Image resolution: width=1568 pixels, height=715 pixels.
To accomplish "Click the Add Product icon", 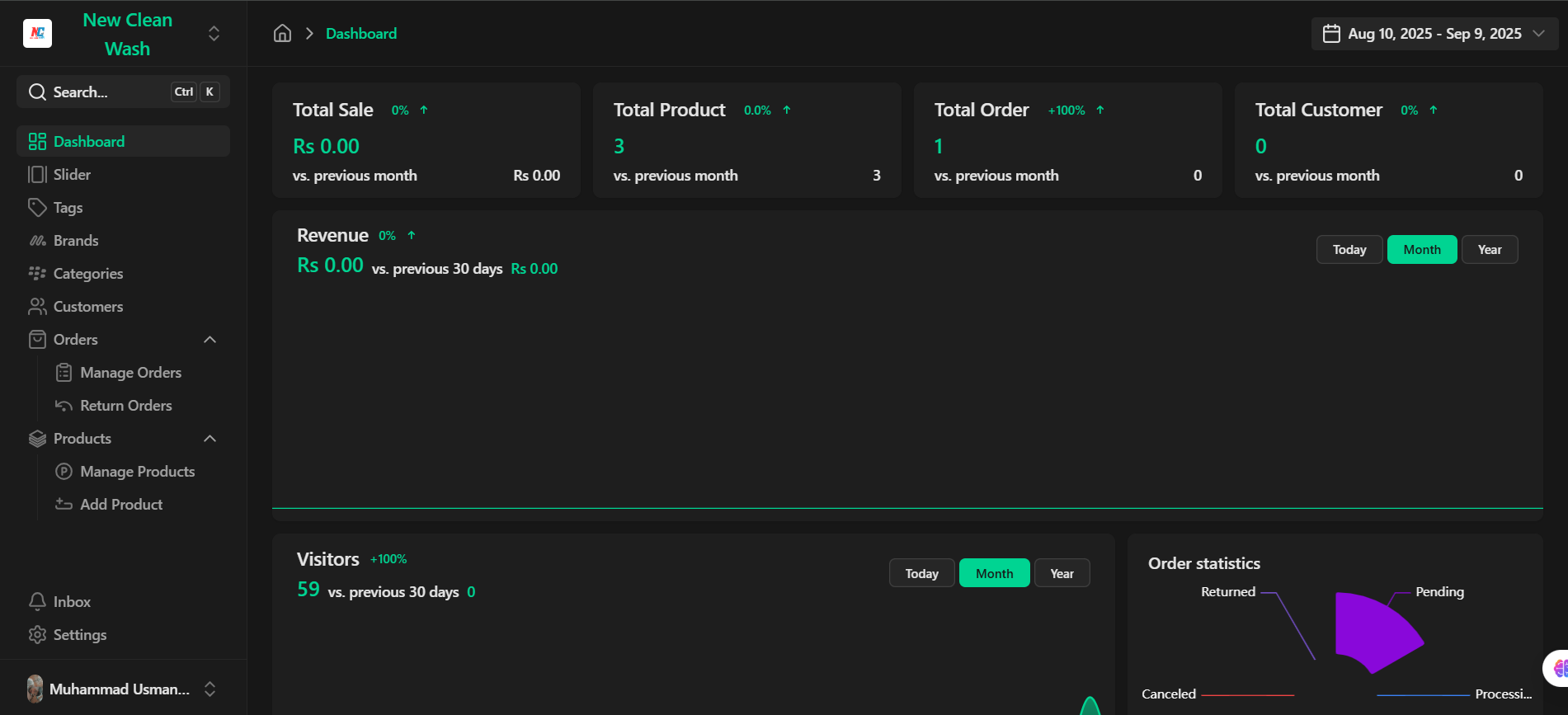I will 64,504.
